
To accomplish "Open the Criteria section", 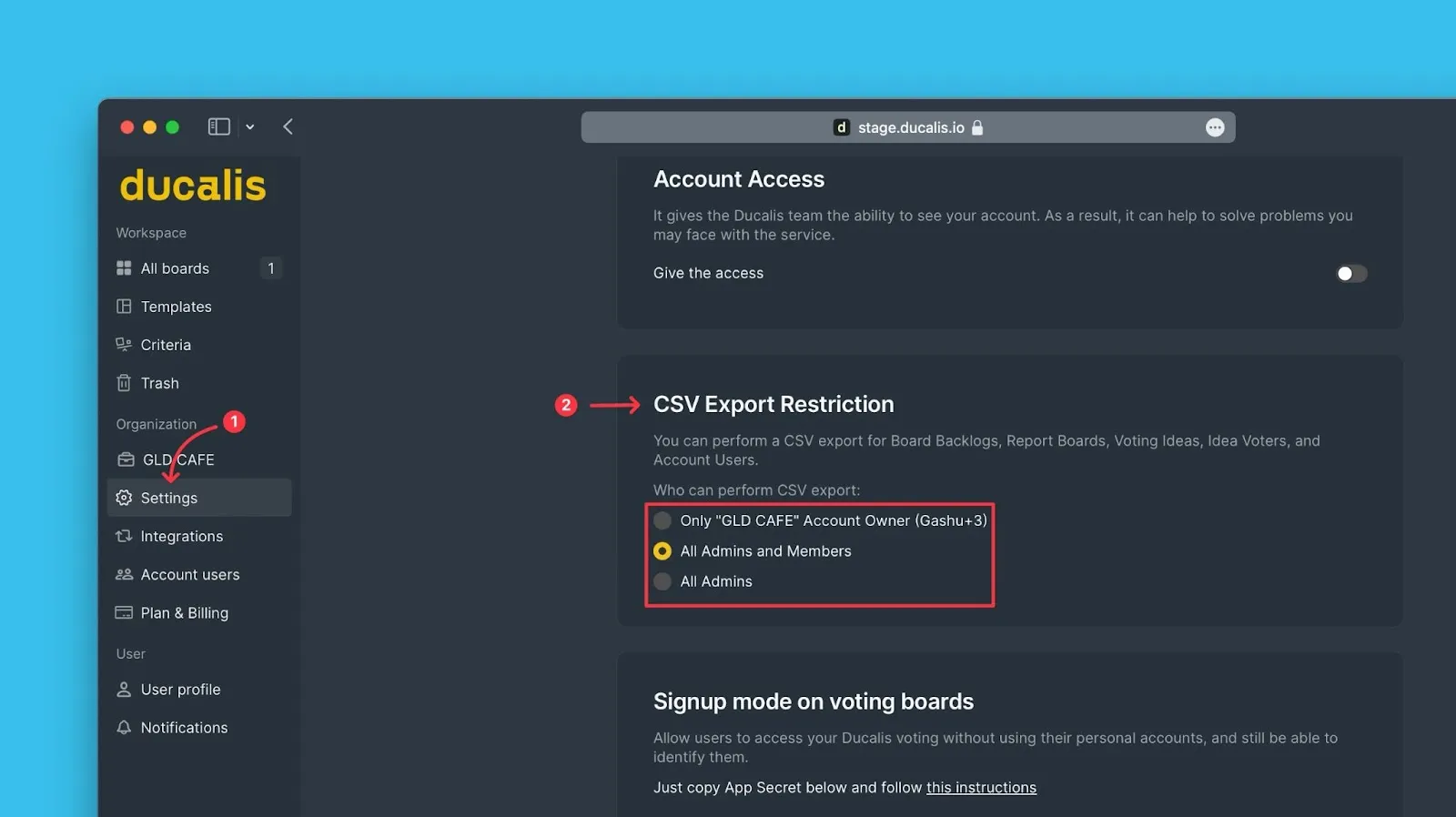I will pyautogui.click(x=166, y=345).
